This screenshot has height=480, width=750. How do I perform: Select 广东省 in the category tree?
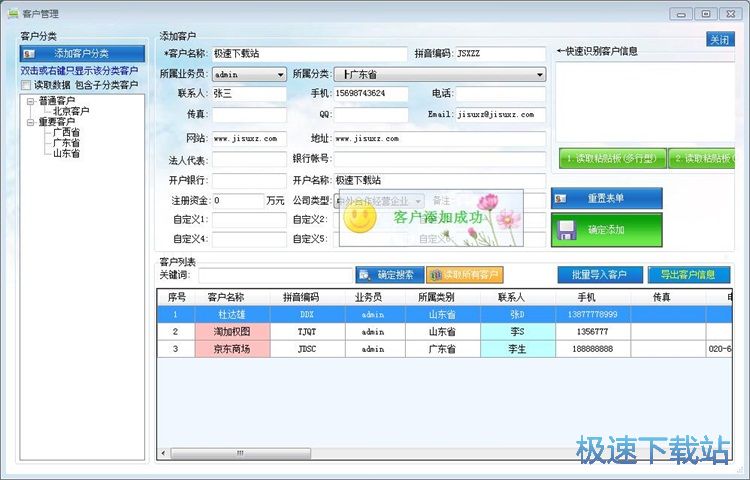(x=66, y=142)
